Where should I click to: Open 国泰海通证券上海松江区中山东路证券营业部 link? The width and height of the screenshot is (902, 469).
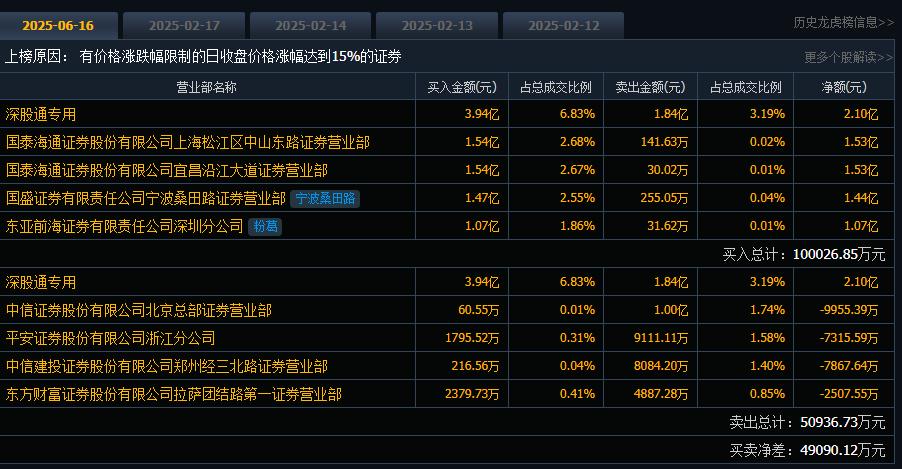188,143
